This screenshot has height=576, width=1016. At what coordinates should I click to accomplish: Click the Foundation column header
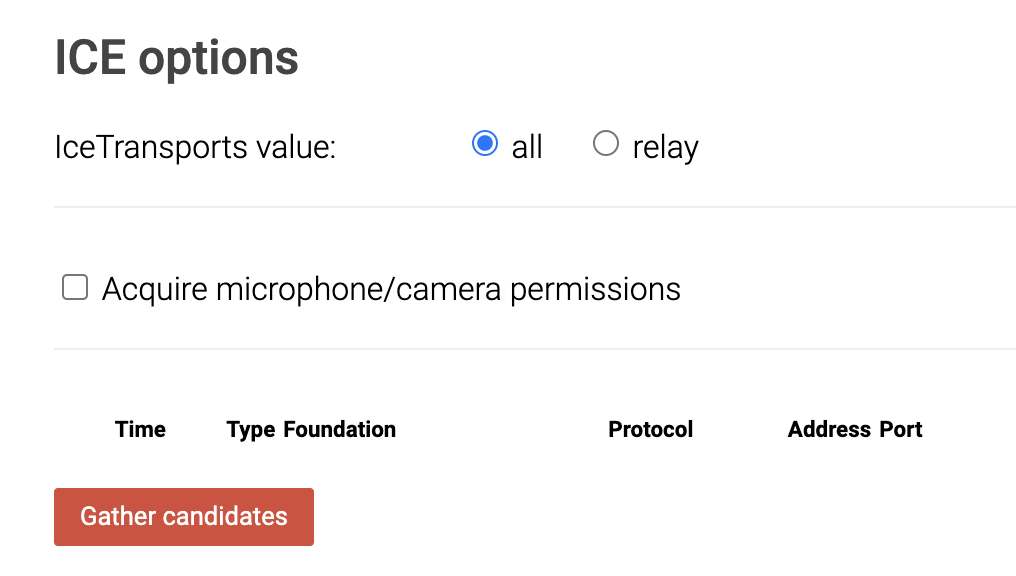340,430
